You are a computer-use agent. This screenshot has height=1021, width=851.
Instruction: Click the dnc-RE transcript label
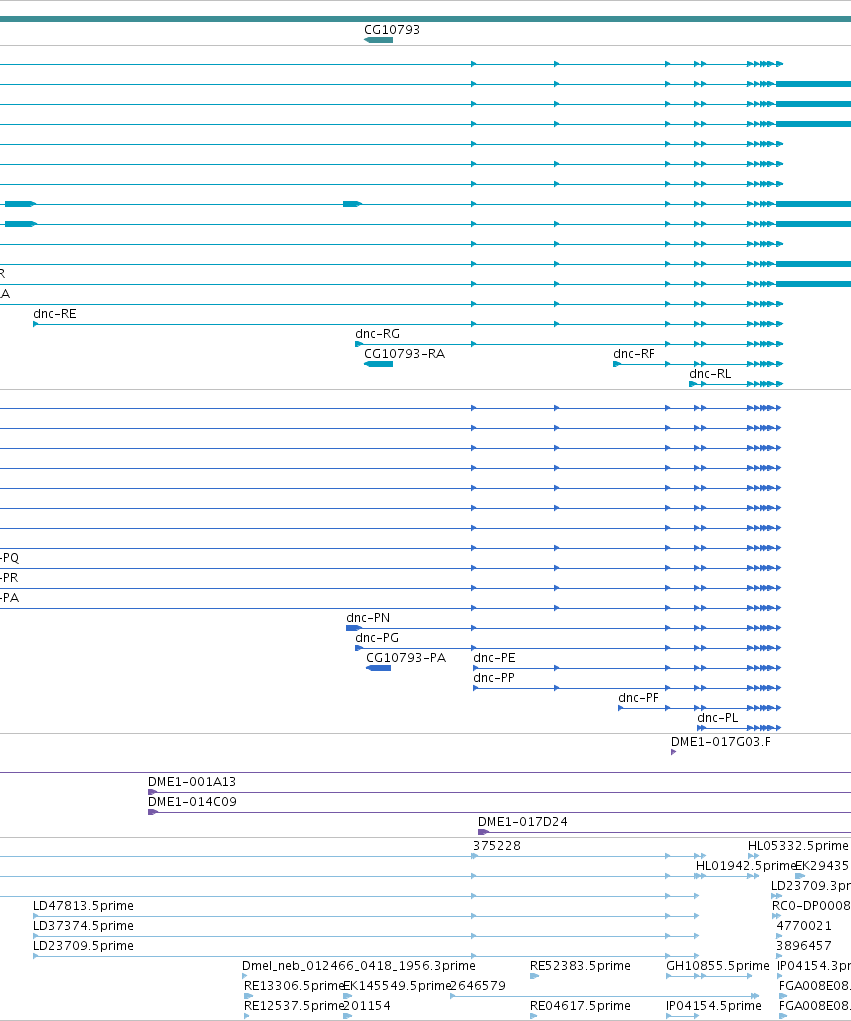pyautogui.click(x=55, y=314)
